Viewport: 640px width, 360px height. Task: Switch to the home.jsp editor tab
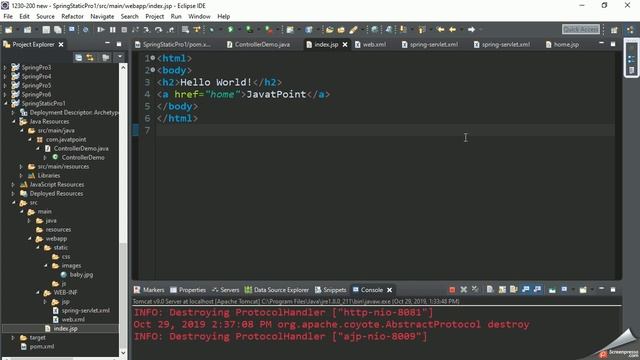tap(562, 44)
